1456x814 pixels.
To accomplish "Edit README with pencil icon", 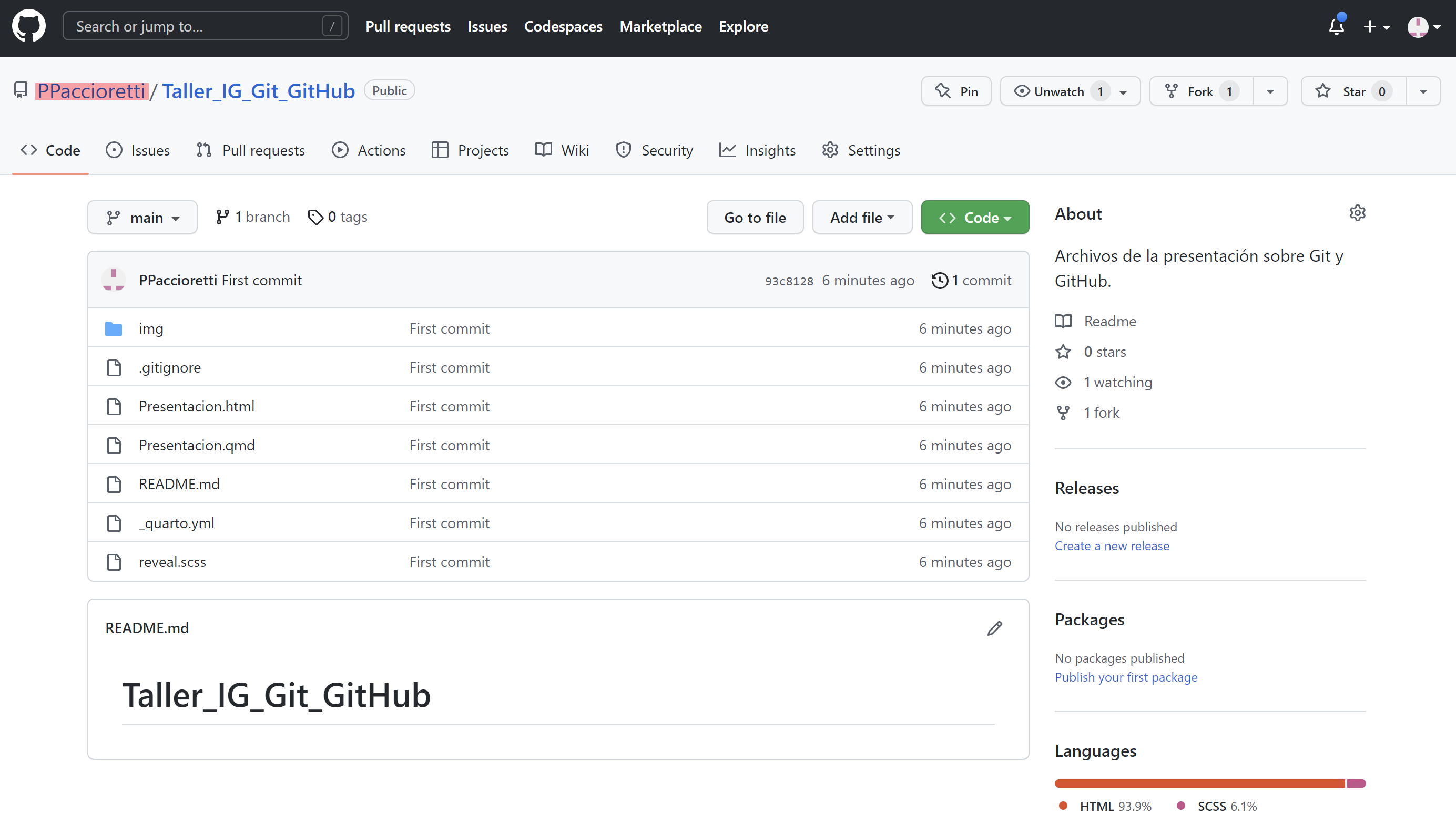I will [x=994, y=628].
